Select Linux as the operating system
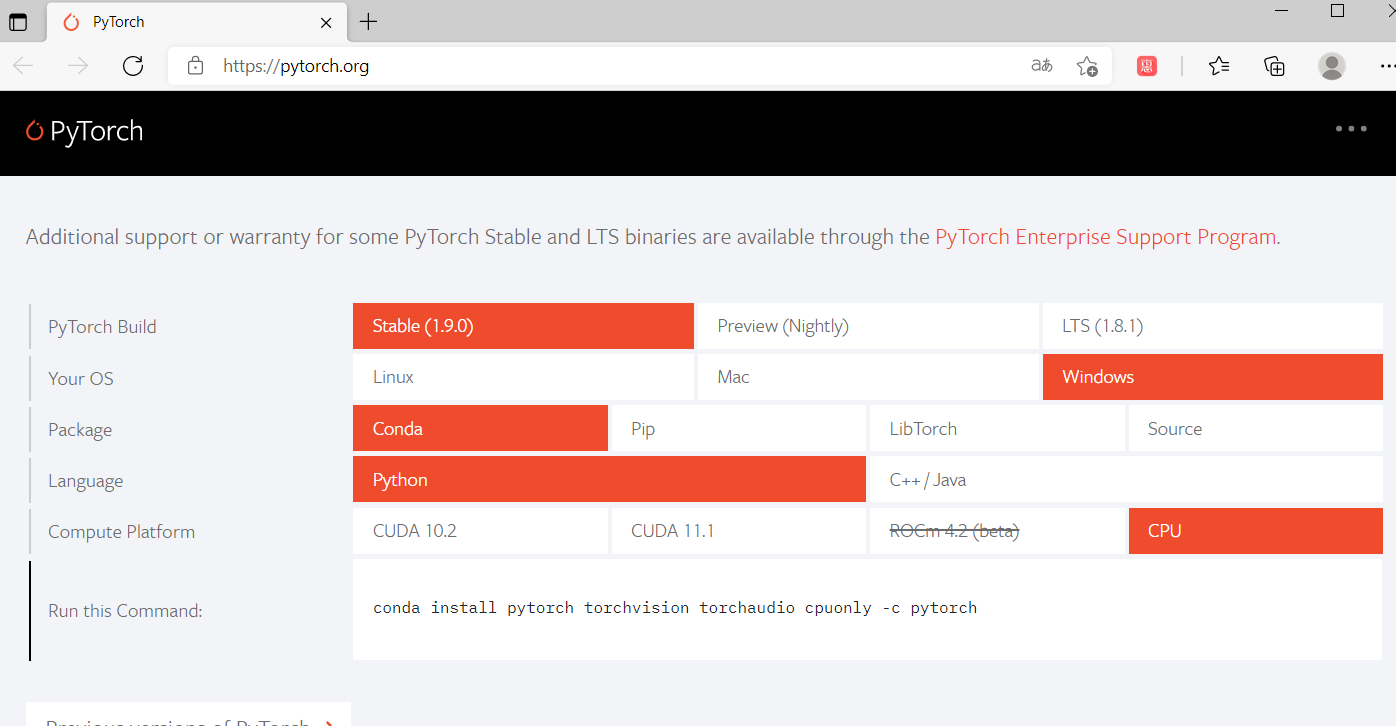Screen dimensions: 1396x726 point(522,376)
